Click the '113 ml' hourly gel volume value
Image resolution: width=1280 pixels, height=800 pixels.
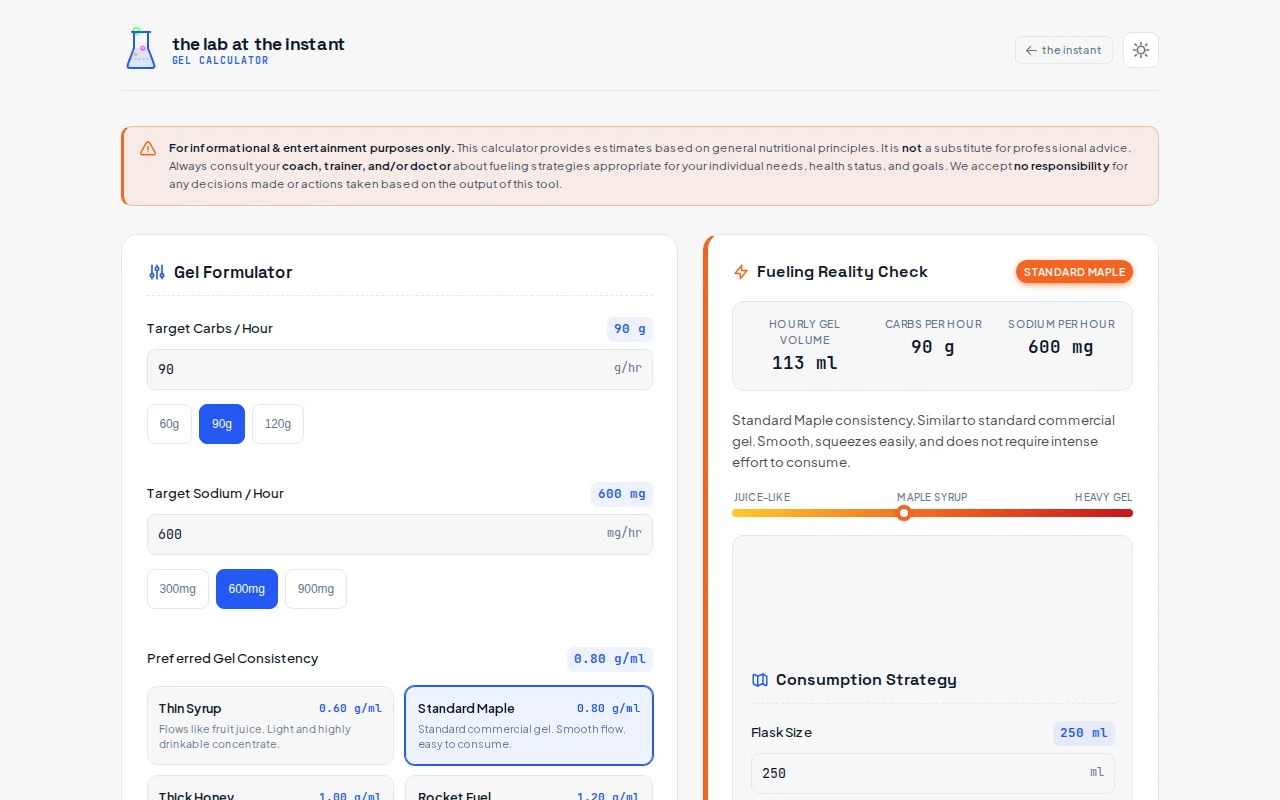pyautogui.click(x=805, y=363)
